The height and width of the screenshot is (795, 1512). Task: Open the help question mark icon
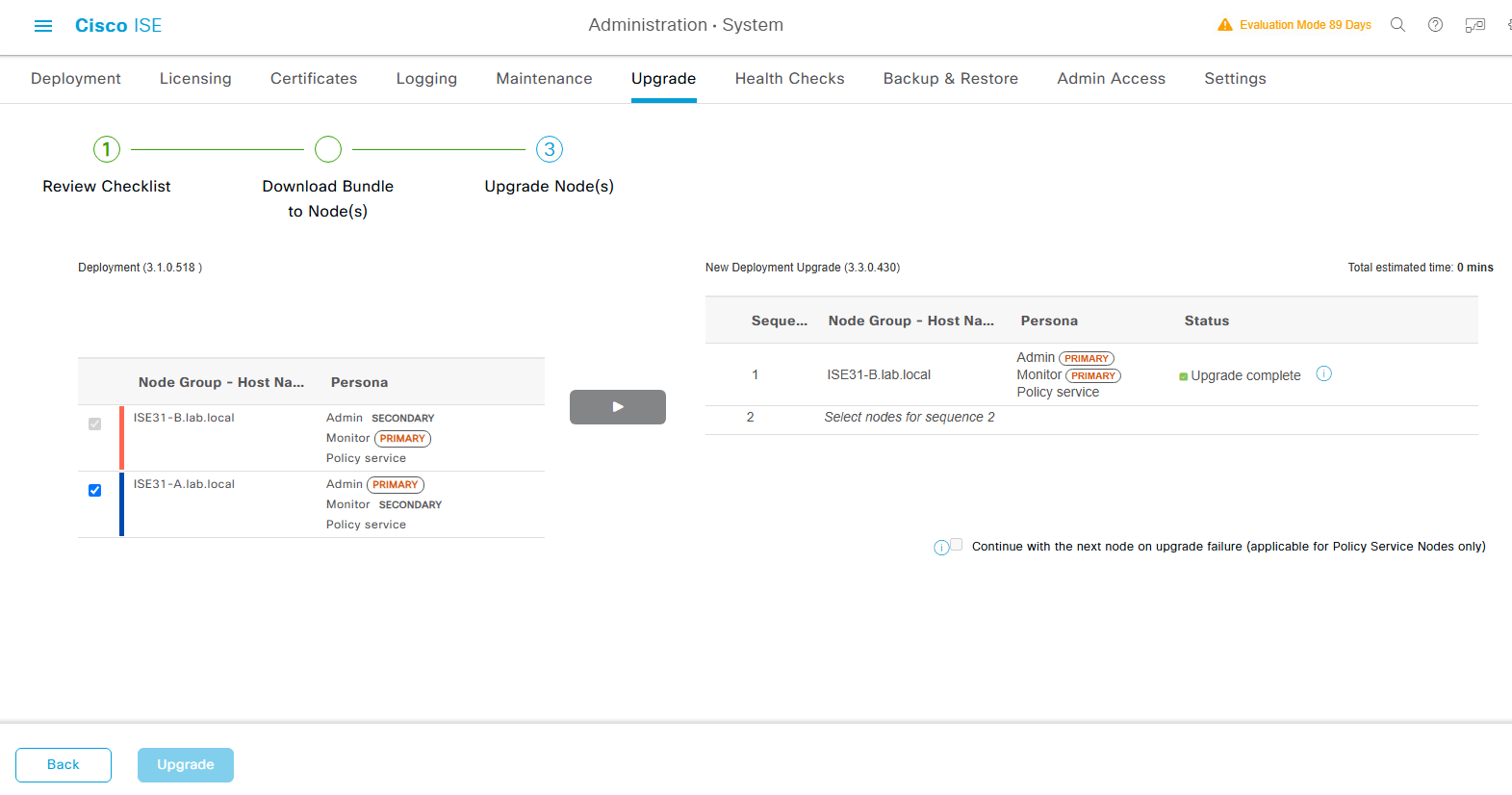pos(1435,25)
